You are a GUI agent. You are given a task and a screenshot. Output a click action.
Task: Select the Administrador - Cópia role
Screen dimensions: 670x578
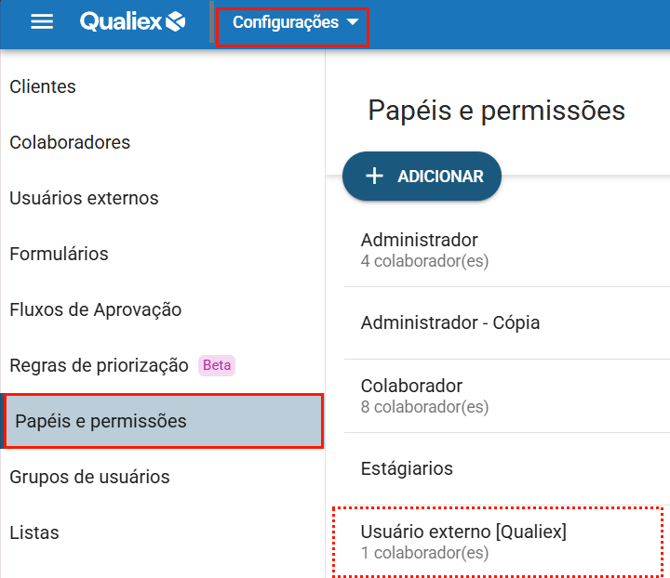pos(450,323)
